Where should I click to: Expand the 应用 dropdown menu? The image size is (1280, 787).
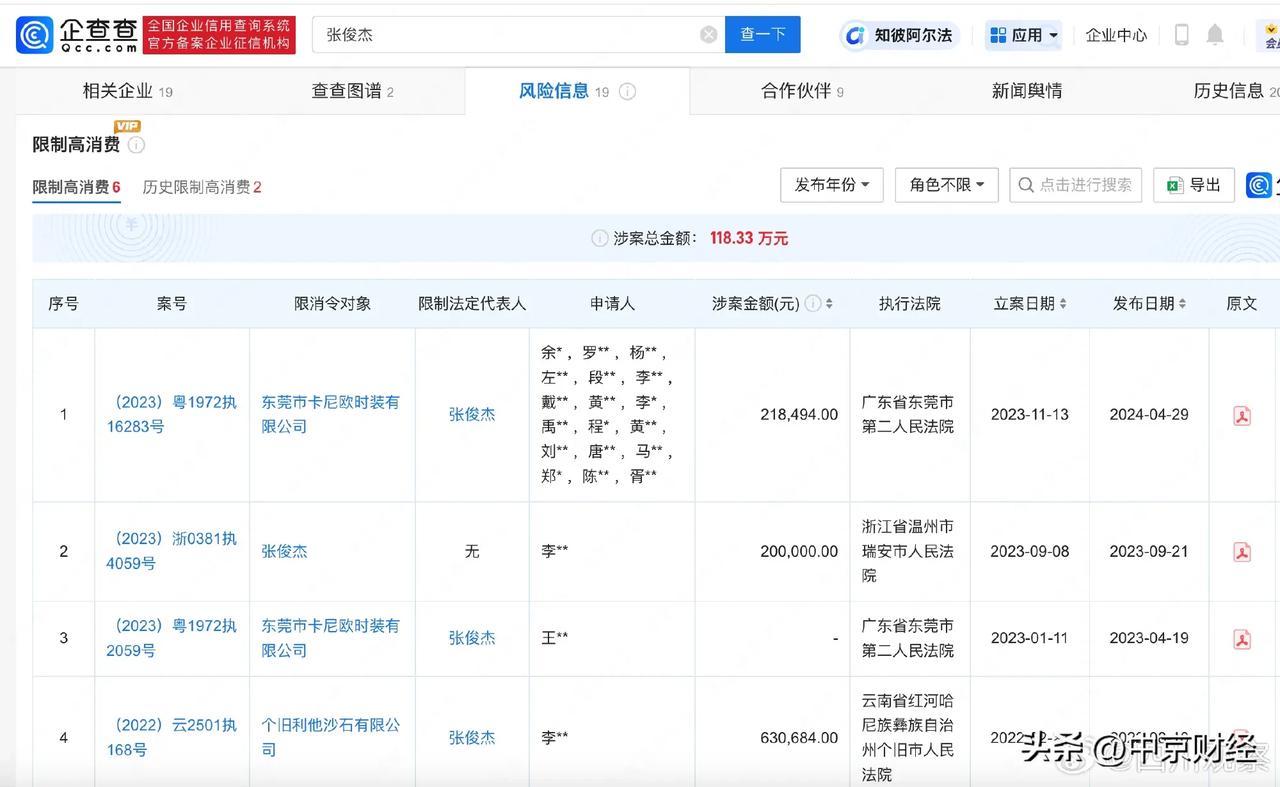[1024, 35]
